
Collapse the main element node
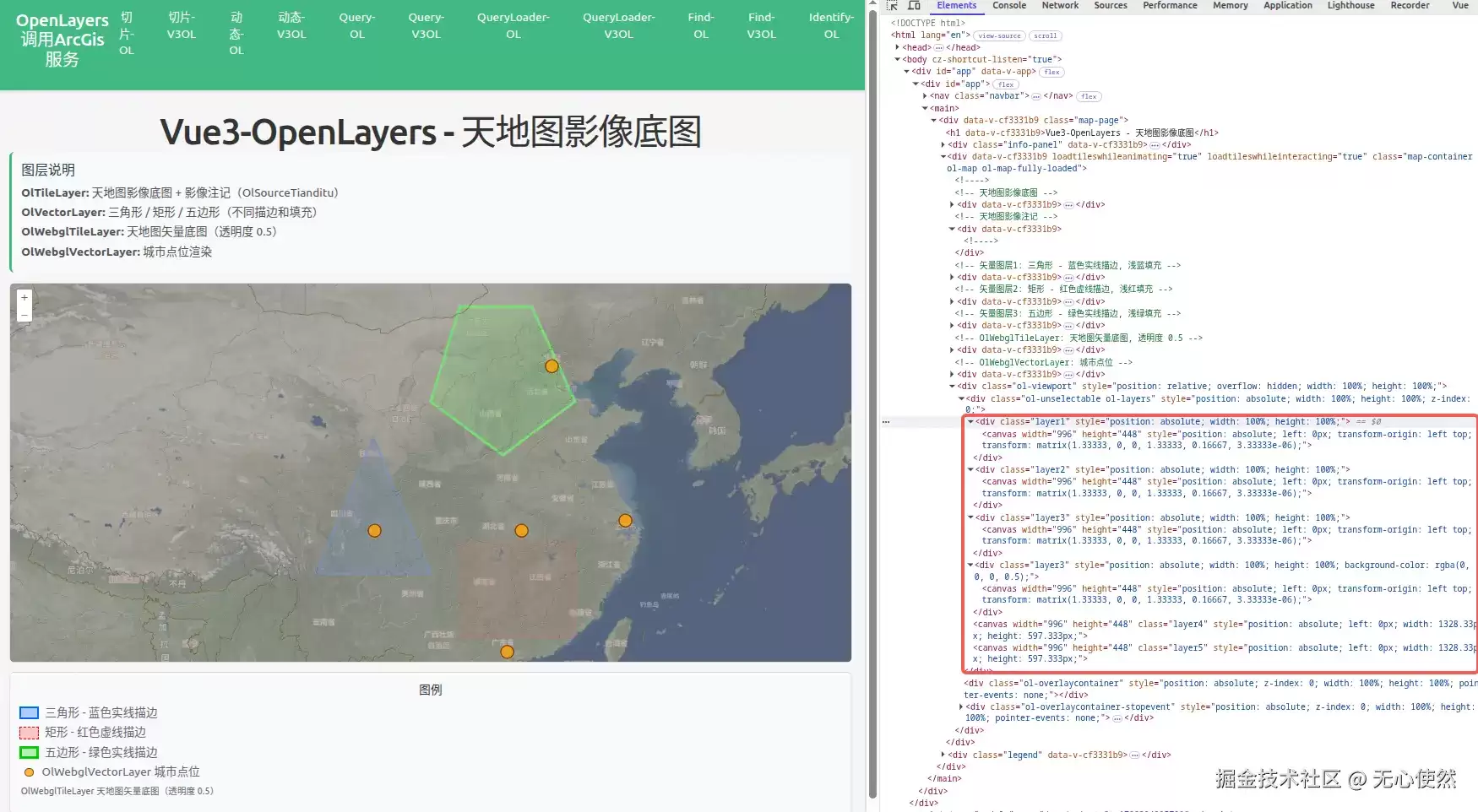coord(925,108)
